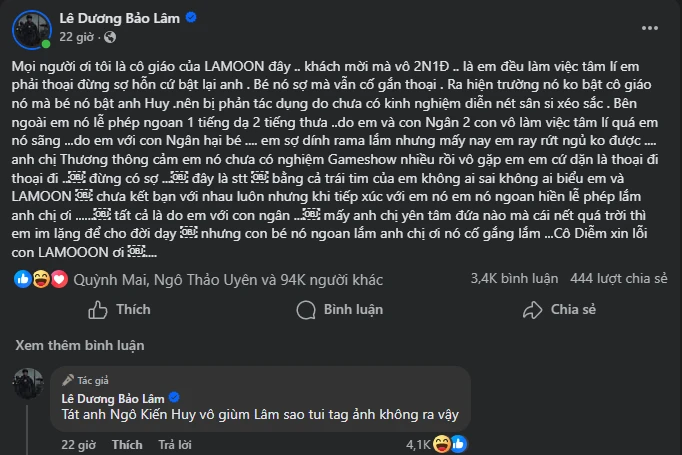Click the haha reaction on the comment

pyautogui.click(x=441, y=443)
